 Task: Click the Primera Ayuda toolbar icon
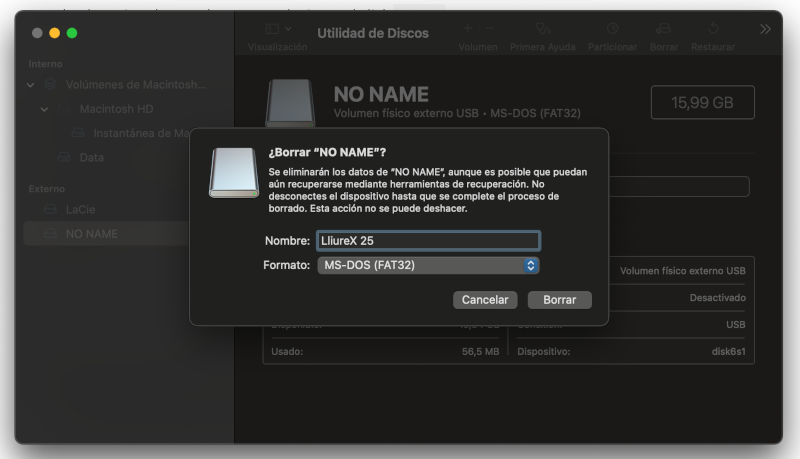(542, 29)
